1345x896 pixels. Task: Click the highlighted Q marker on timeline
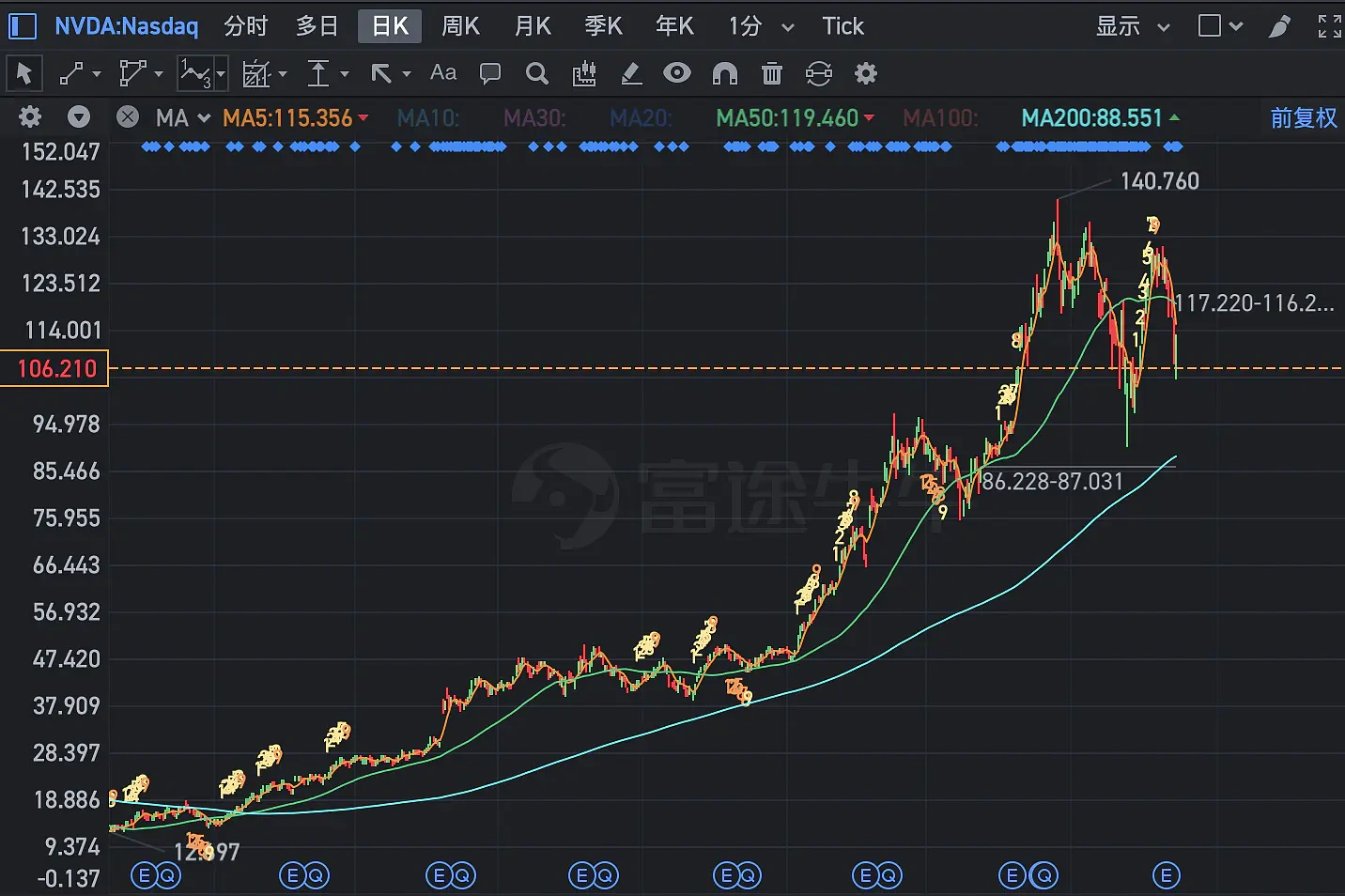click(x=1044, y=876)
